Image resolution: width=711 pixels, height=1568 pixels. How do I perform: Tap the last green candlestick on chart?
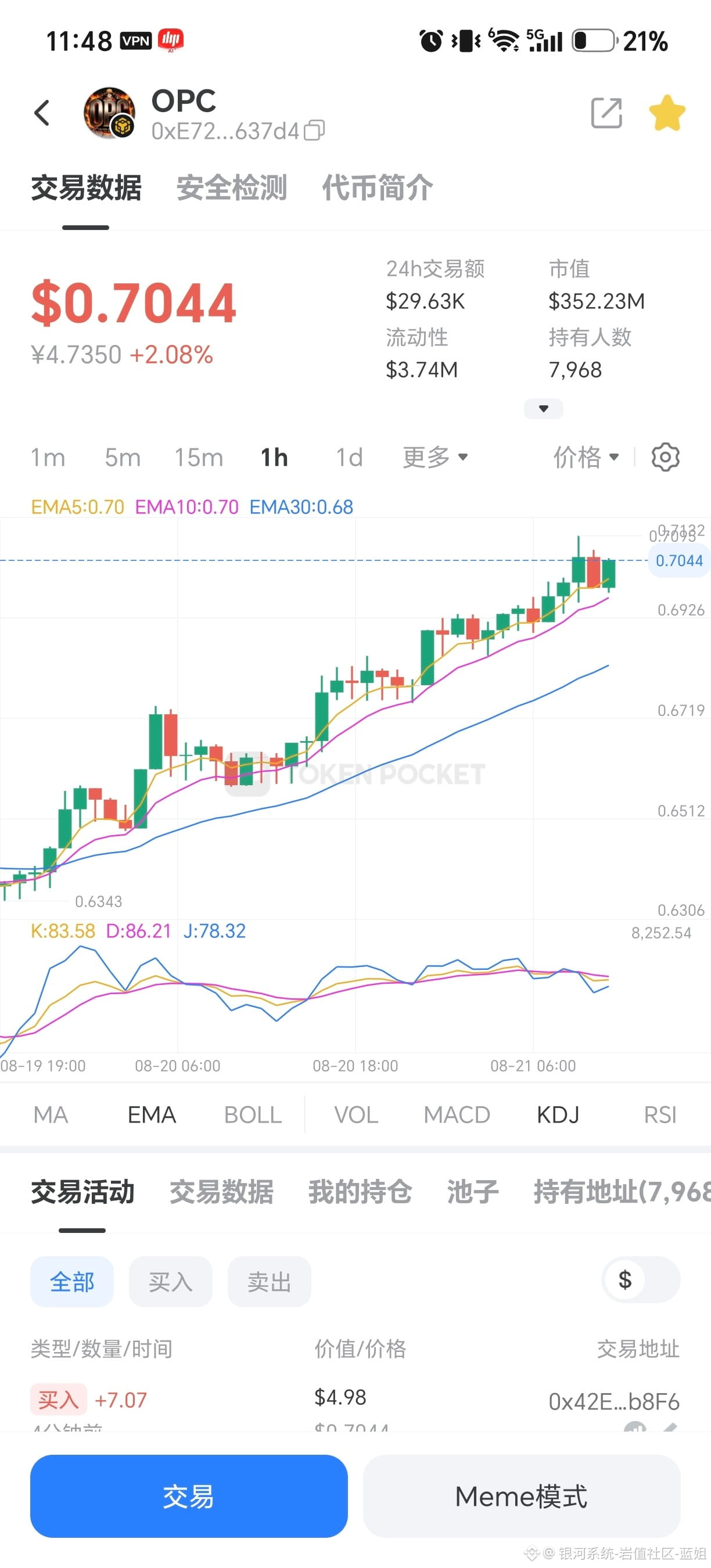pos(609,573)
